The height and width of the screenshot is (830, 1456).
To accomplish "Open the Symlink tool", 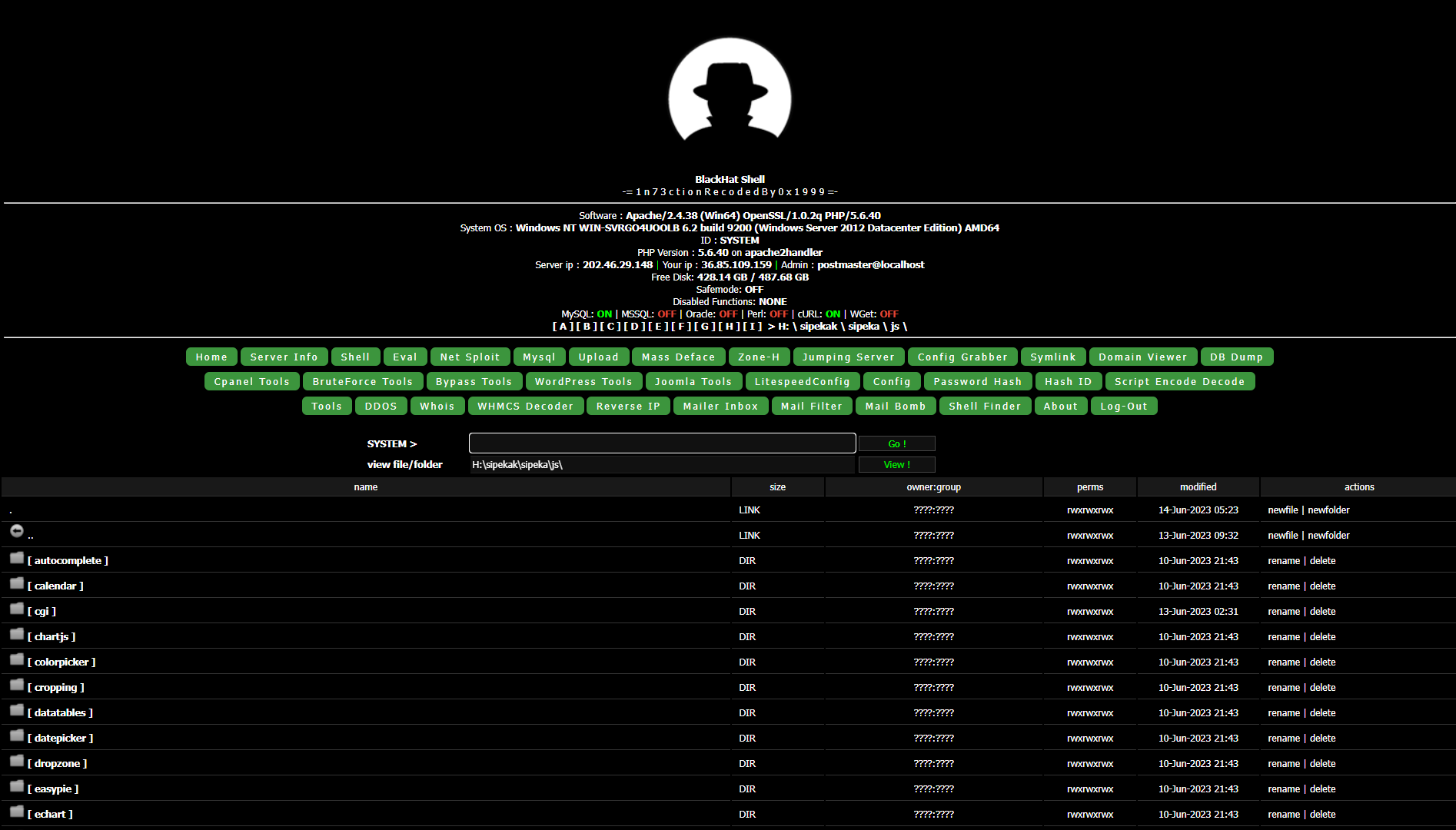I will [x=1053, y=357].
